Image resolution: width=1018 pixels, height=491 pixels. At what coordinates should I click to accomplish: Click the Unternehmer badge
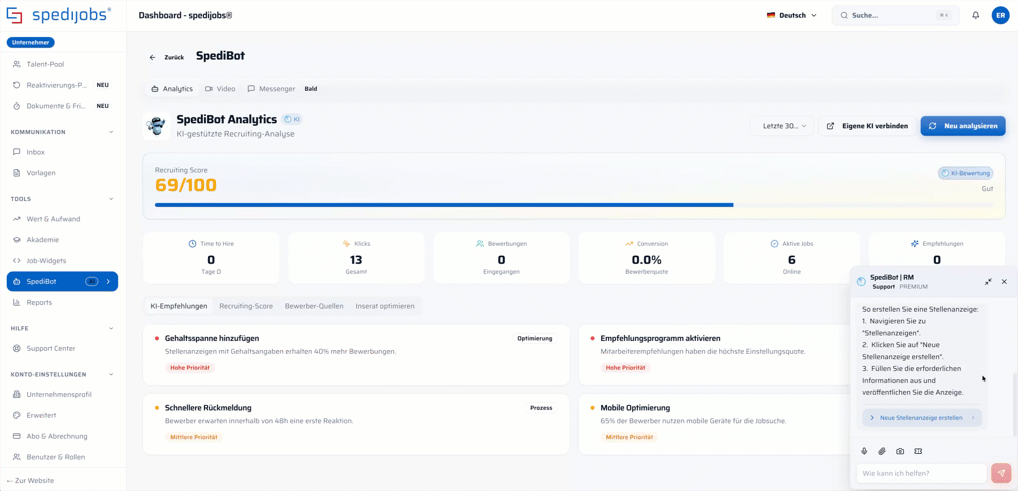point(31,42)
